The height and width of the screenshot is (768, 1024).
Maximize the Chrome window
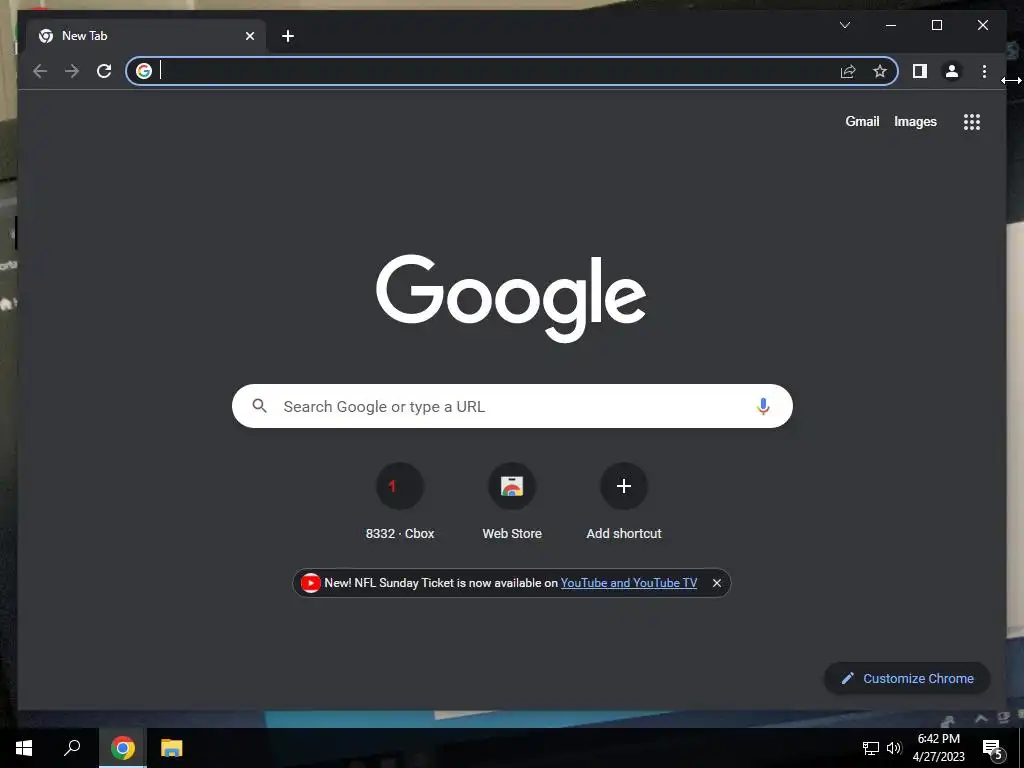[936, 25]
